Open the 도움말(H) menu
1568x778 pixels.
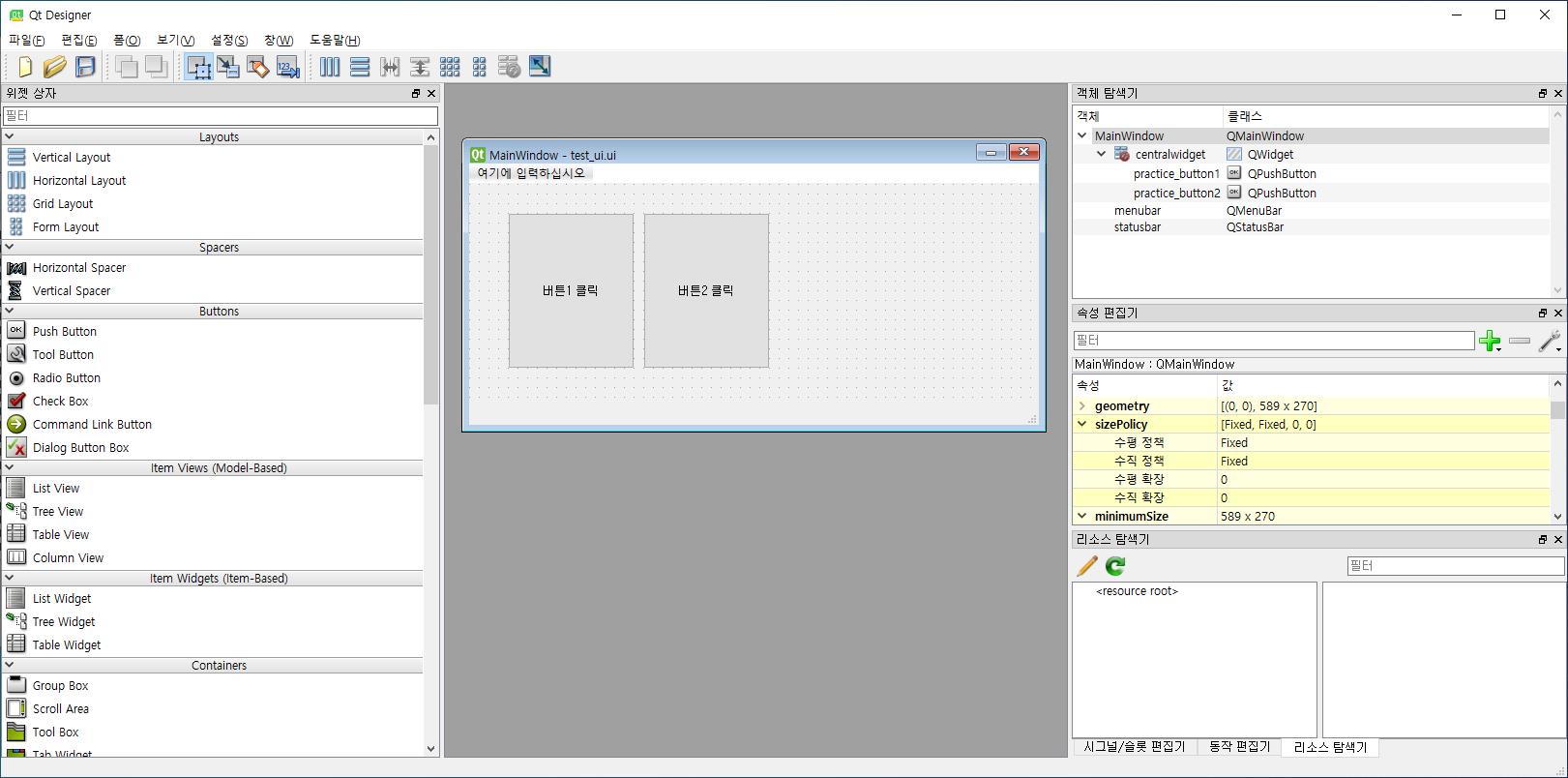point(335,40)
